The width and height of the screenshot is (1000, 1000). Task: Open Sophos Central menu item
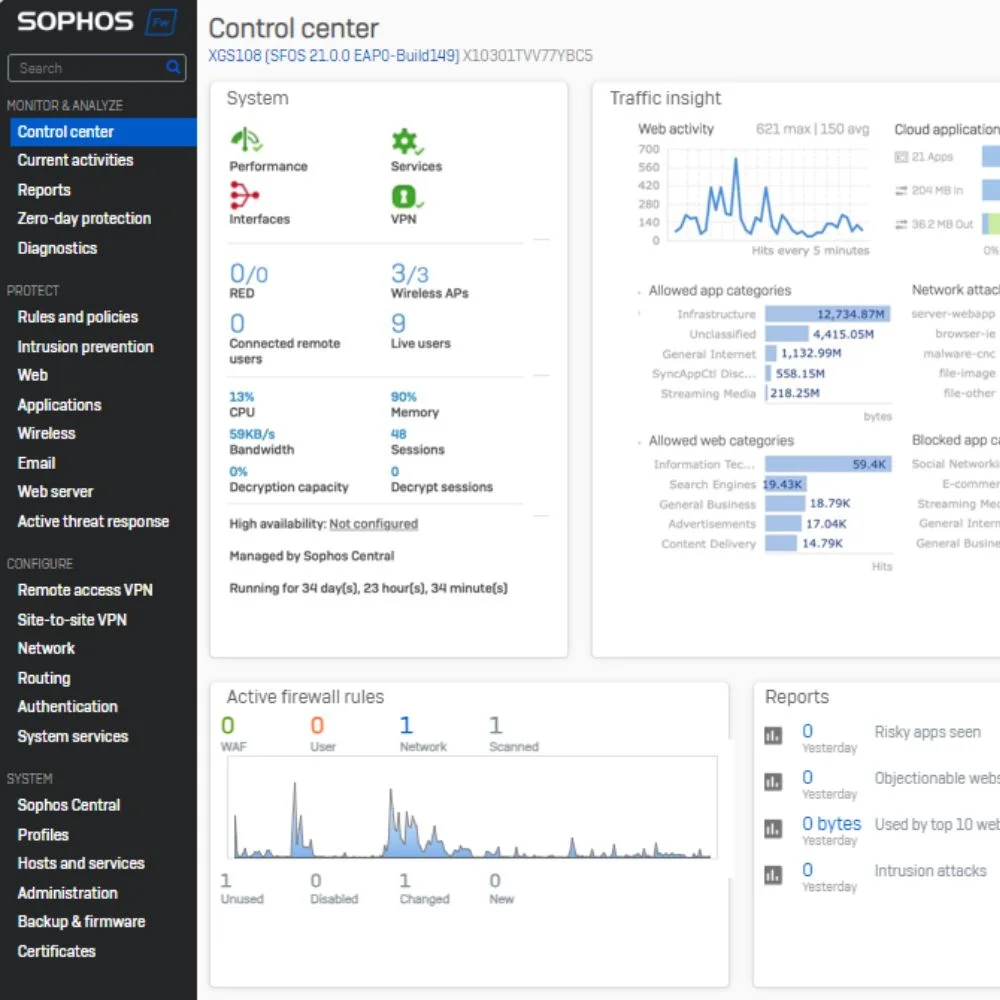click(69, 805)
